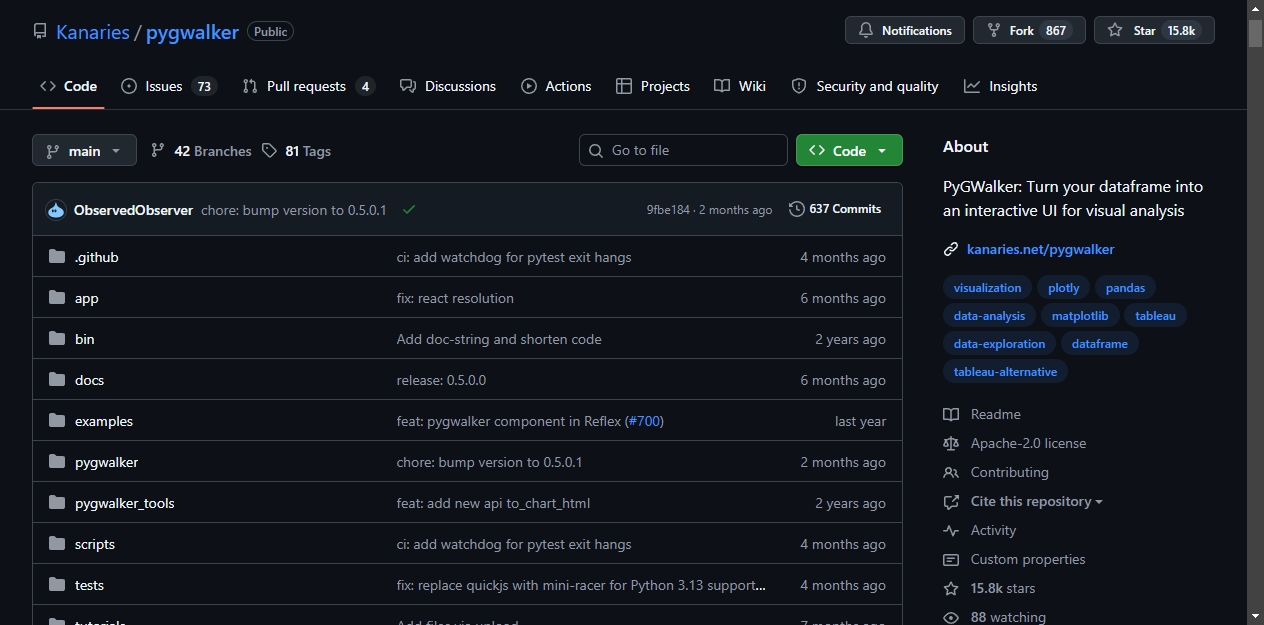Fork the pygwalker repository
Image resolution: width=1264 pixels, height=625 pixels.
click(x=1029, y=30)
